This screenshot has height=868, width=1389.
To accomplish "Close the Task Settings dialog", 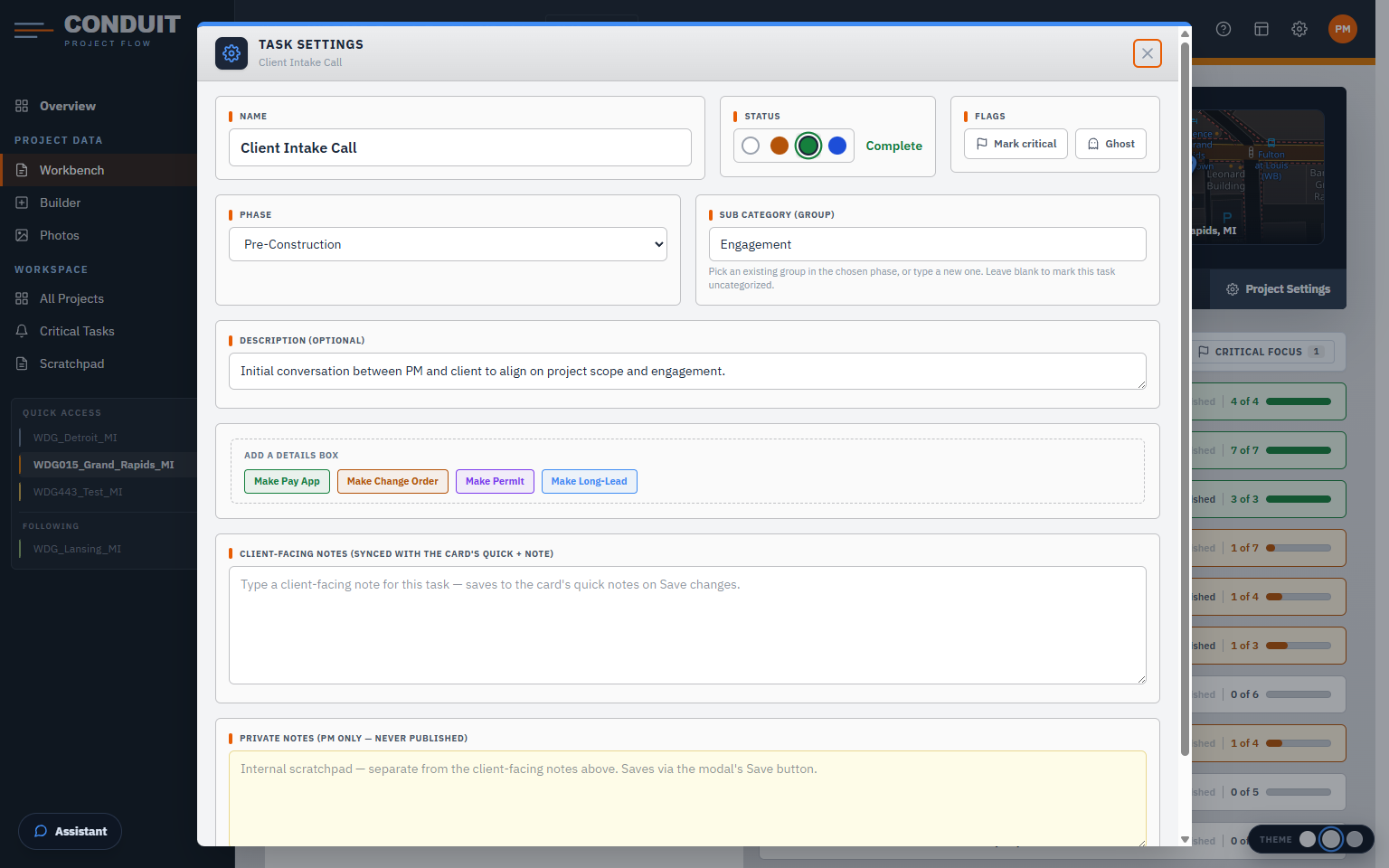I will pyautogui.click(x=1148, y=53).
